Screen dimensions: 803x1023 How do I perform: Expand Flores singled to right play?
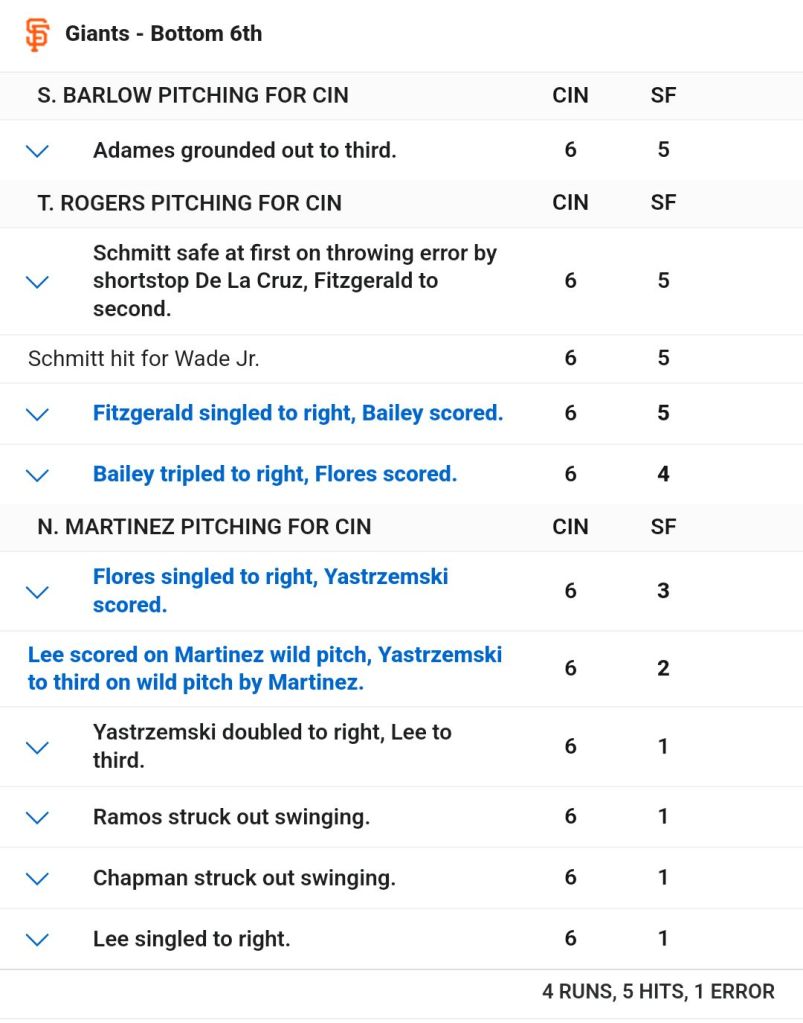coord(37,591)
